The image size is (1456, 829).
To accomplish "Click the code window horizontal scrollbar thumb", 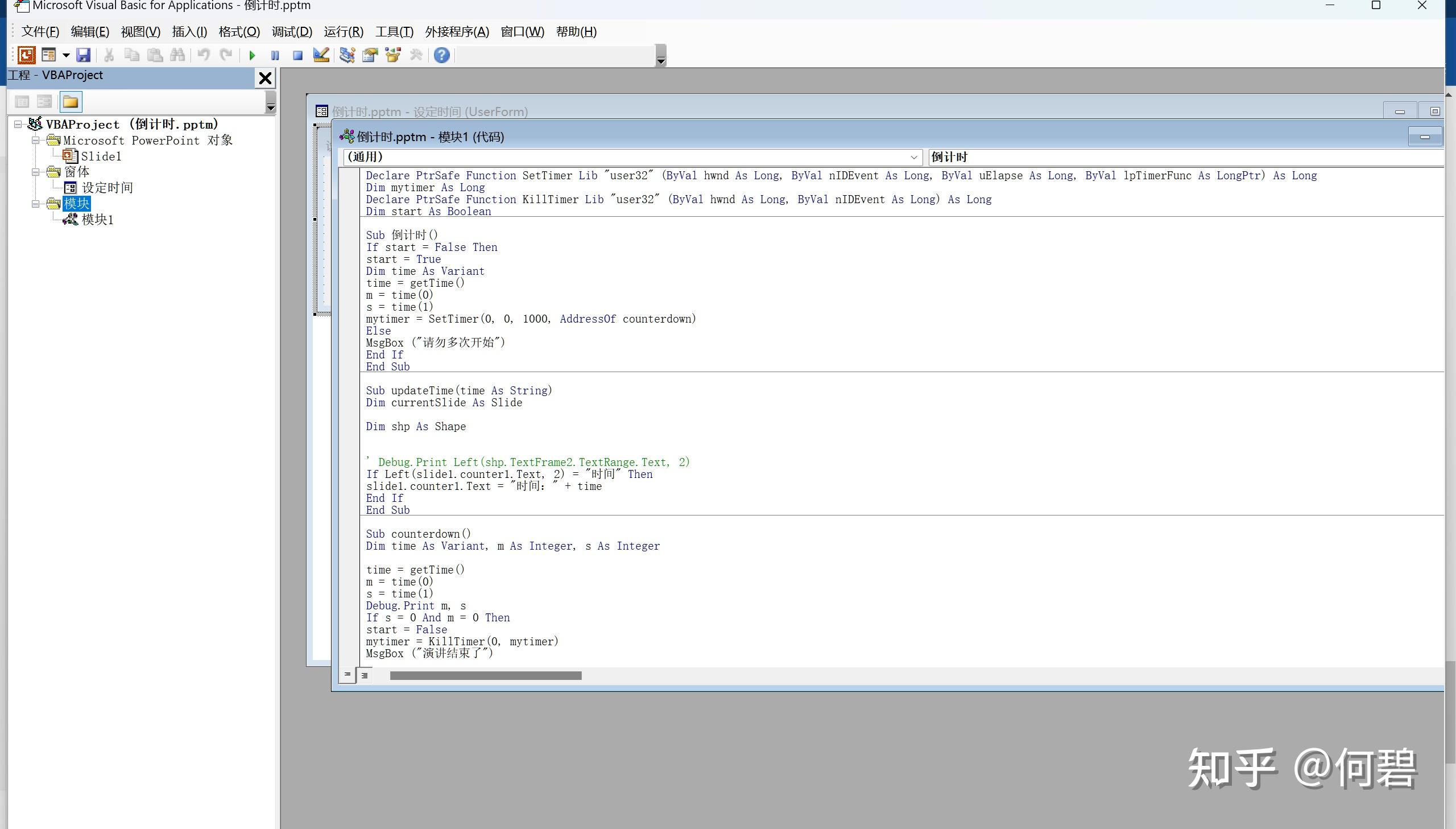I will (x=485, y=675).
